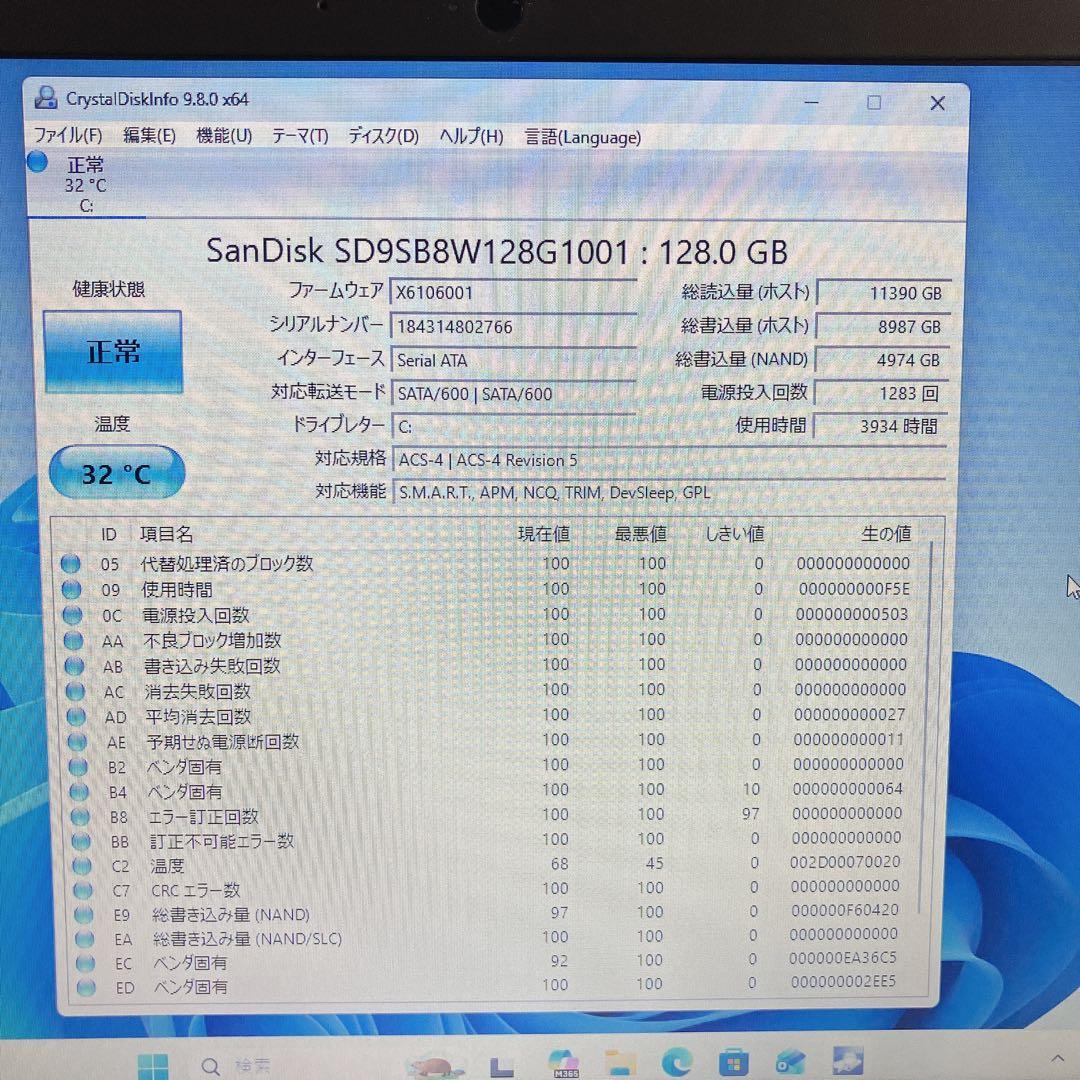Image resolution: width=1080 pixels, height=1080 pixels.
Task: Click the CrystalDiskInfo icon in the title bar
Action: [44, 97]
